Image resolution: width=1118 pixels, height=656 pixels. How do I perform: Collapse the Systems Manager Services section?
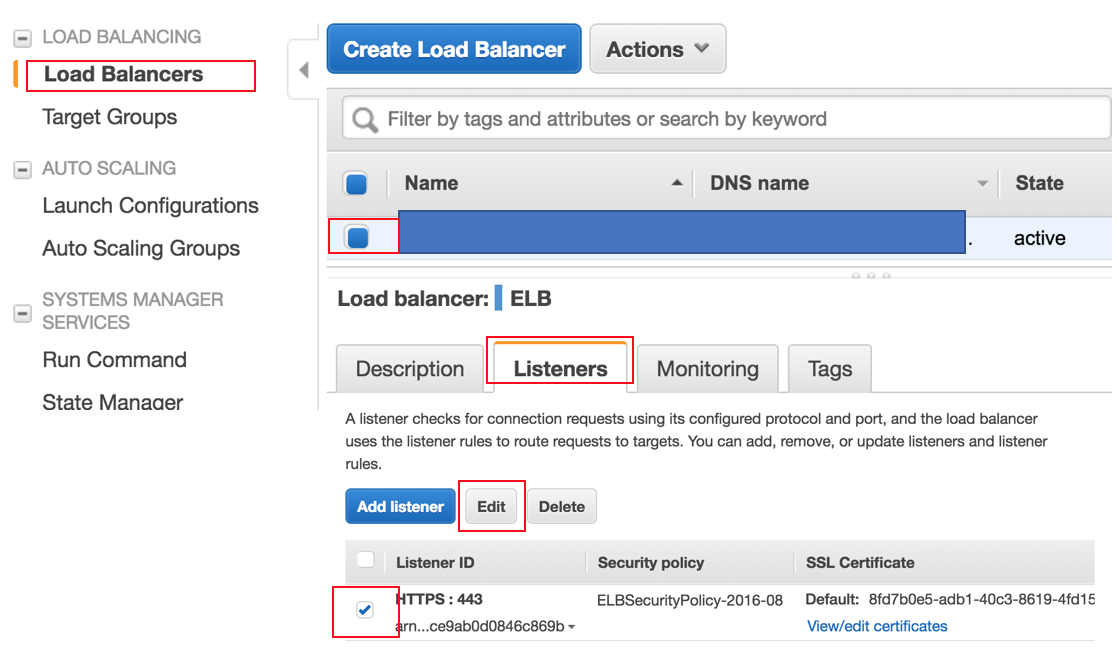point(23,312)
